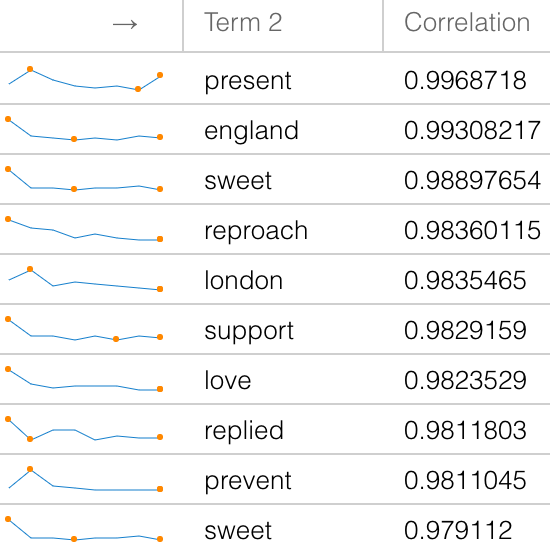This screenshot has width=550, height=550.
Task: Sort by the Term 2 column header
Action: 243,22
